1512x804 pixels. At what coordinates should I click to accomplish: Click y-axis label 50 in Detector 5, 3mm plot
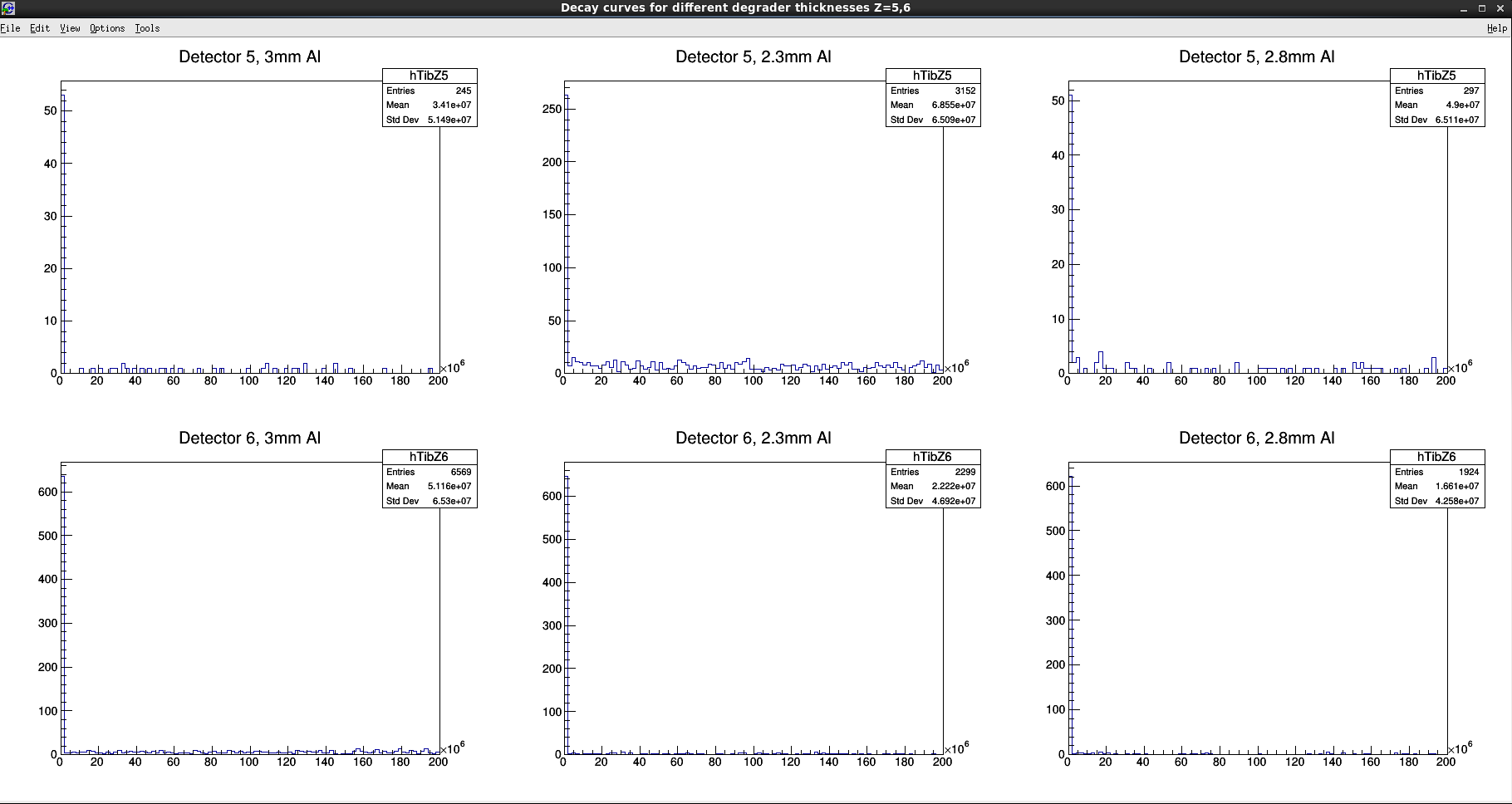coord(51,110)
